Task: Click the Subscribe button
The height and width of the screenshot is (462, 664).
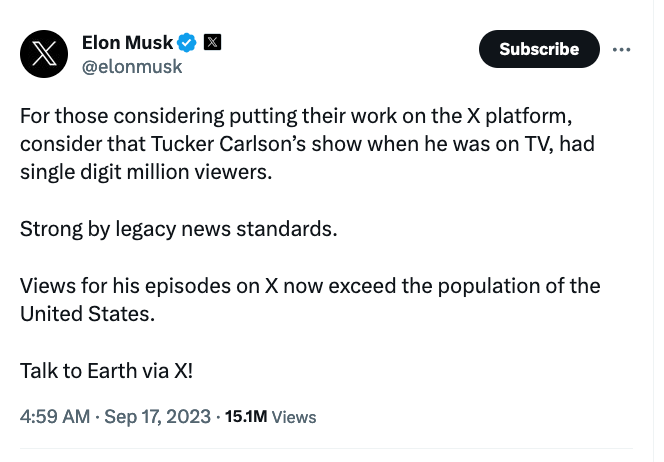Action: click(x=539, y=49)
